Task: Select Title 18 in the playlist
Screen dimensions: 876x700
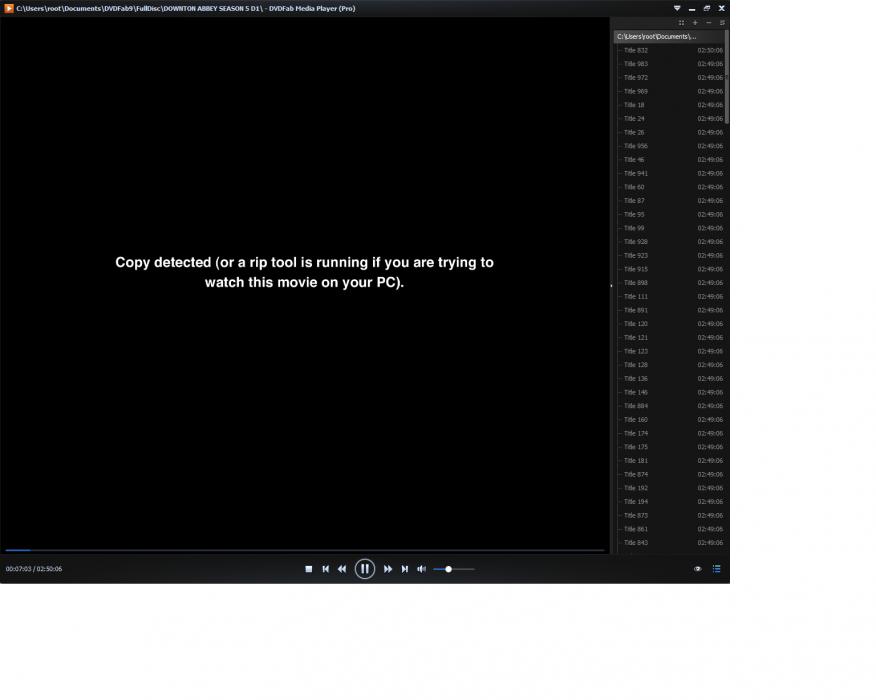Action: pos(670,105)
